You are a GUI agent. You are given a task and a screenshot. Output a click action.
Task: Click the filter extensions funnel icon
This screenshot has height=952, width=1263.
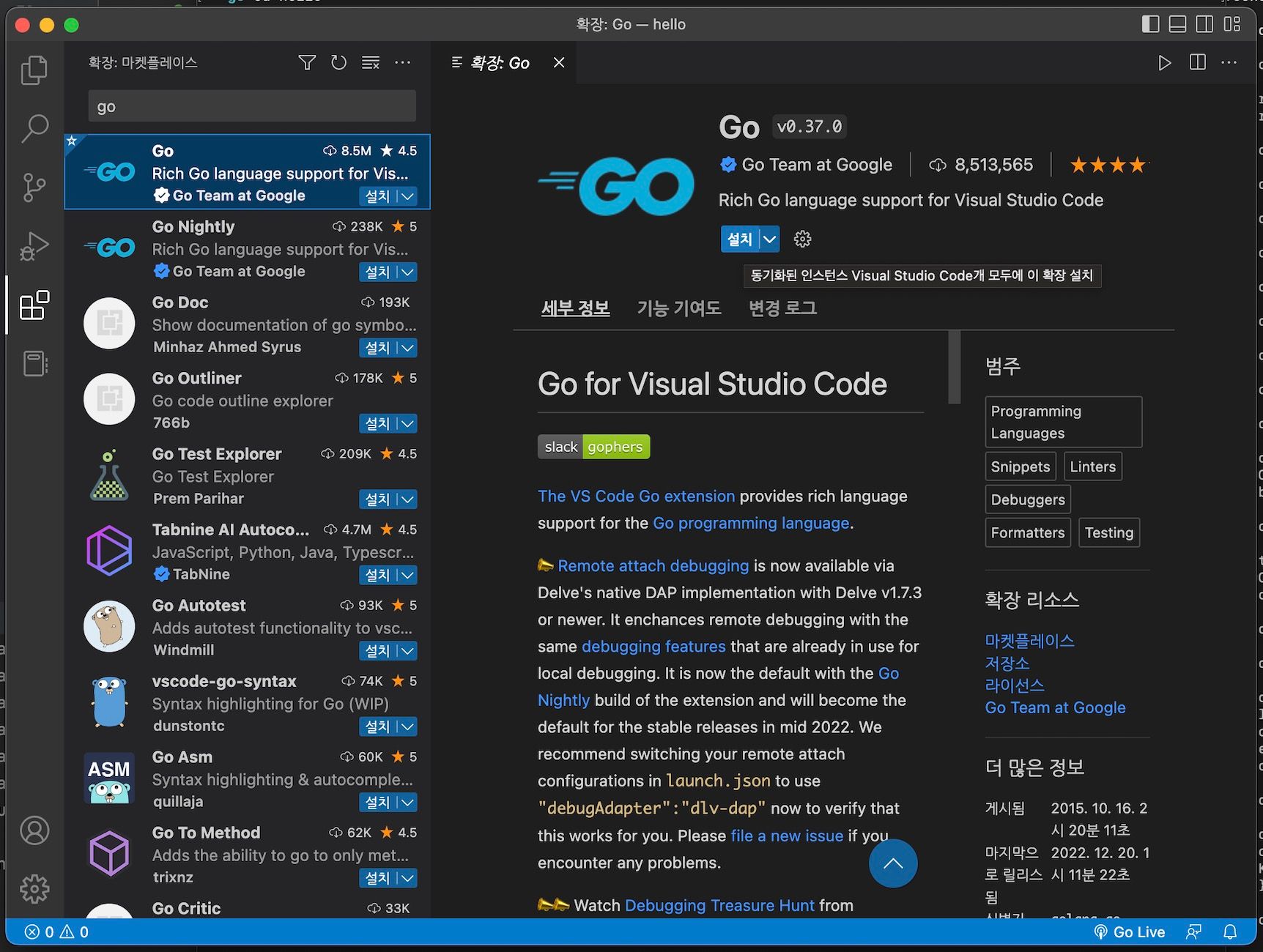click(307, 63)
